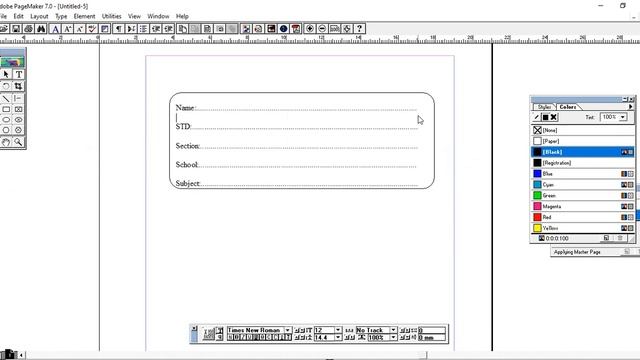Open the font size 12 dropdown
This screenshot has width=640, height=360.
338,330
